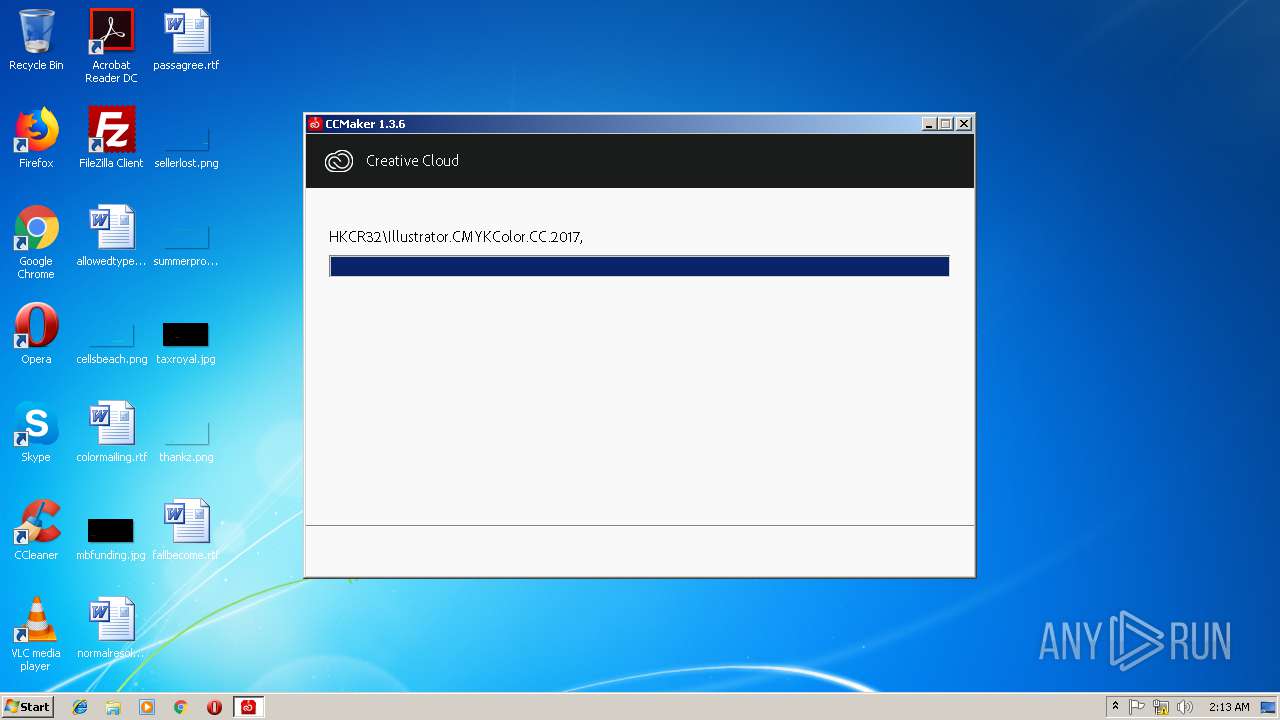Open Opera from the taskbar
The image size is (1280, 720).
tap(214, 707)
